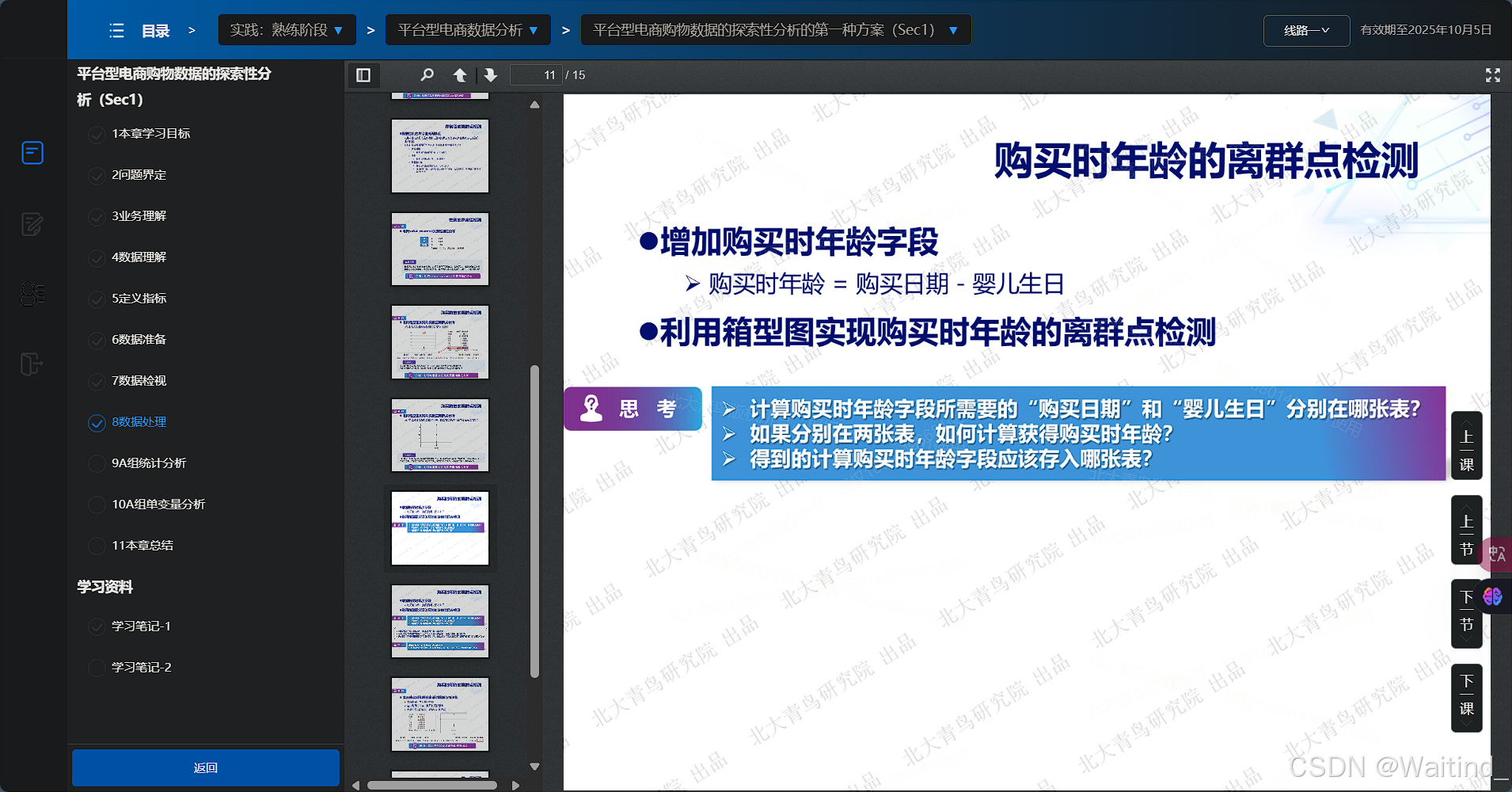
Task: Click the 目录 breadcrumb label
Action: tap(155, 31)
